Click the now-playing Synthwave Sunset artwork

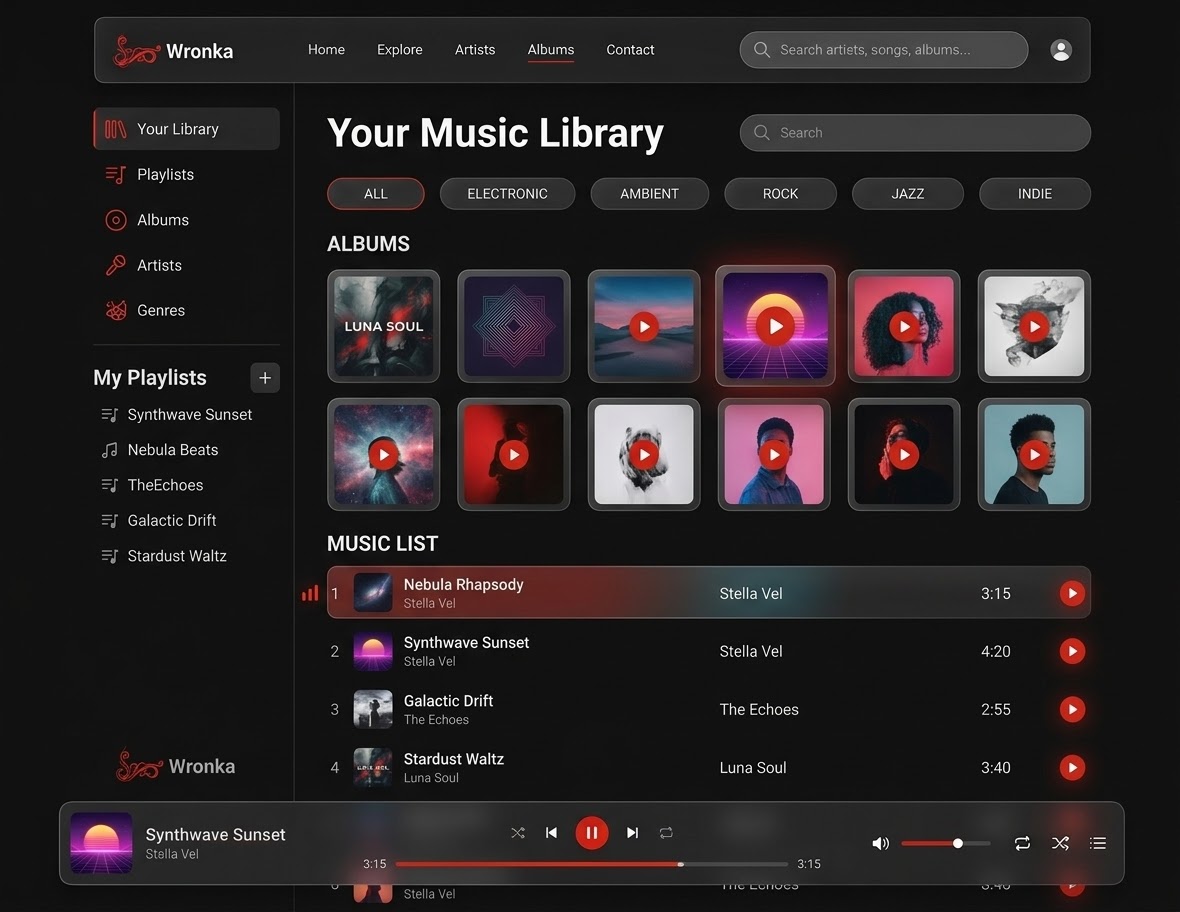click(x=101, y=843)
